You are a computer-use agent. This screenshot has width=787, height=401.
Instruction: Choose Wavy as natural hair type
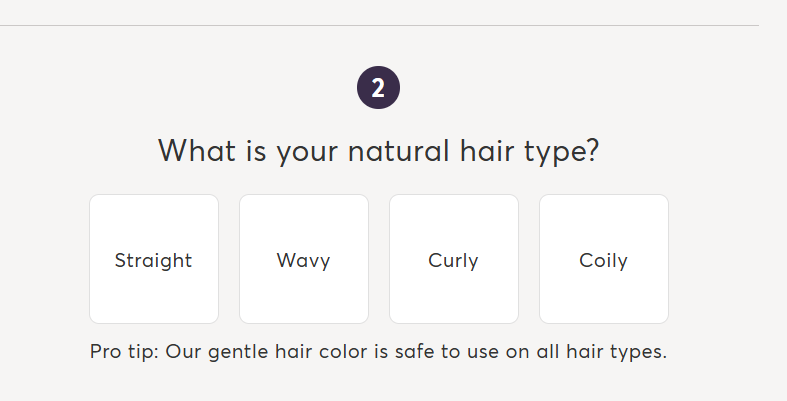[x=303, y=259]
